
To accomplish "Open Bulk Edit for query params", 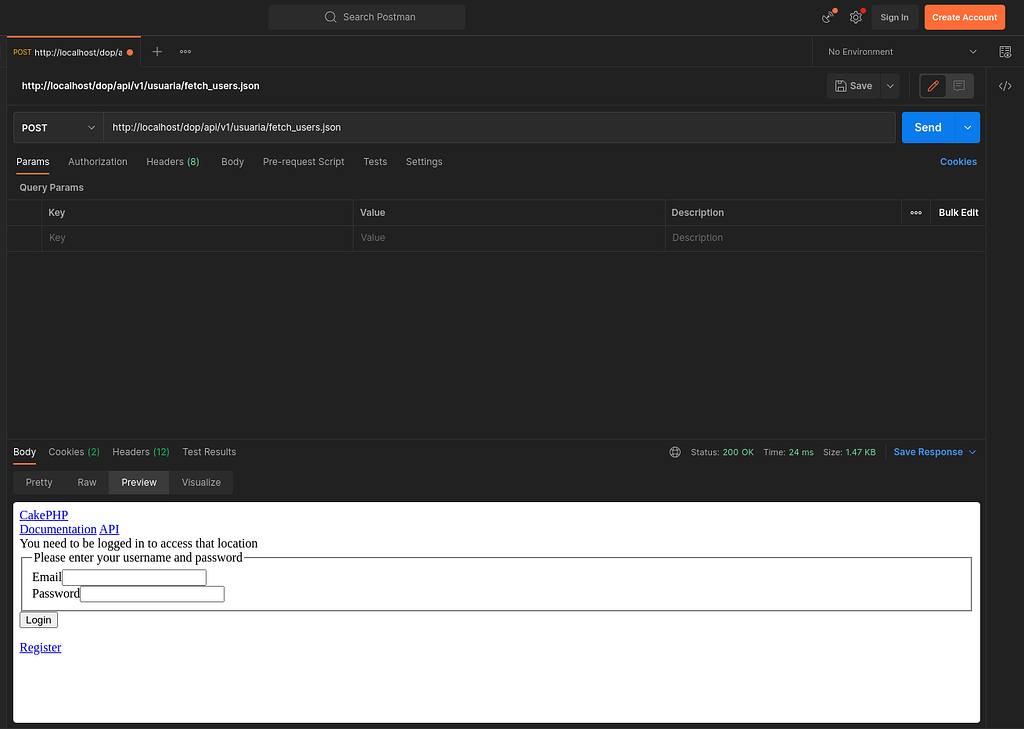I will tap(957, 212).
